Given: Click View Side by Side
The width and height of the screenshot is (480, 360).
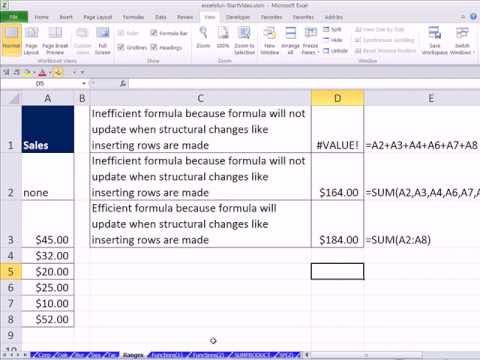Looking at the screenshot, I should (380, 30).
